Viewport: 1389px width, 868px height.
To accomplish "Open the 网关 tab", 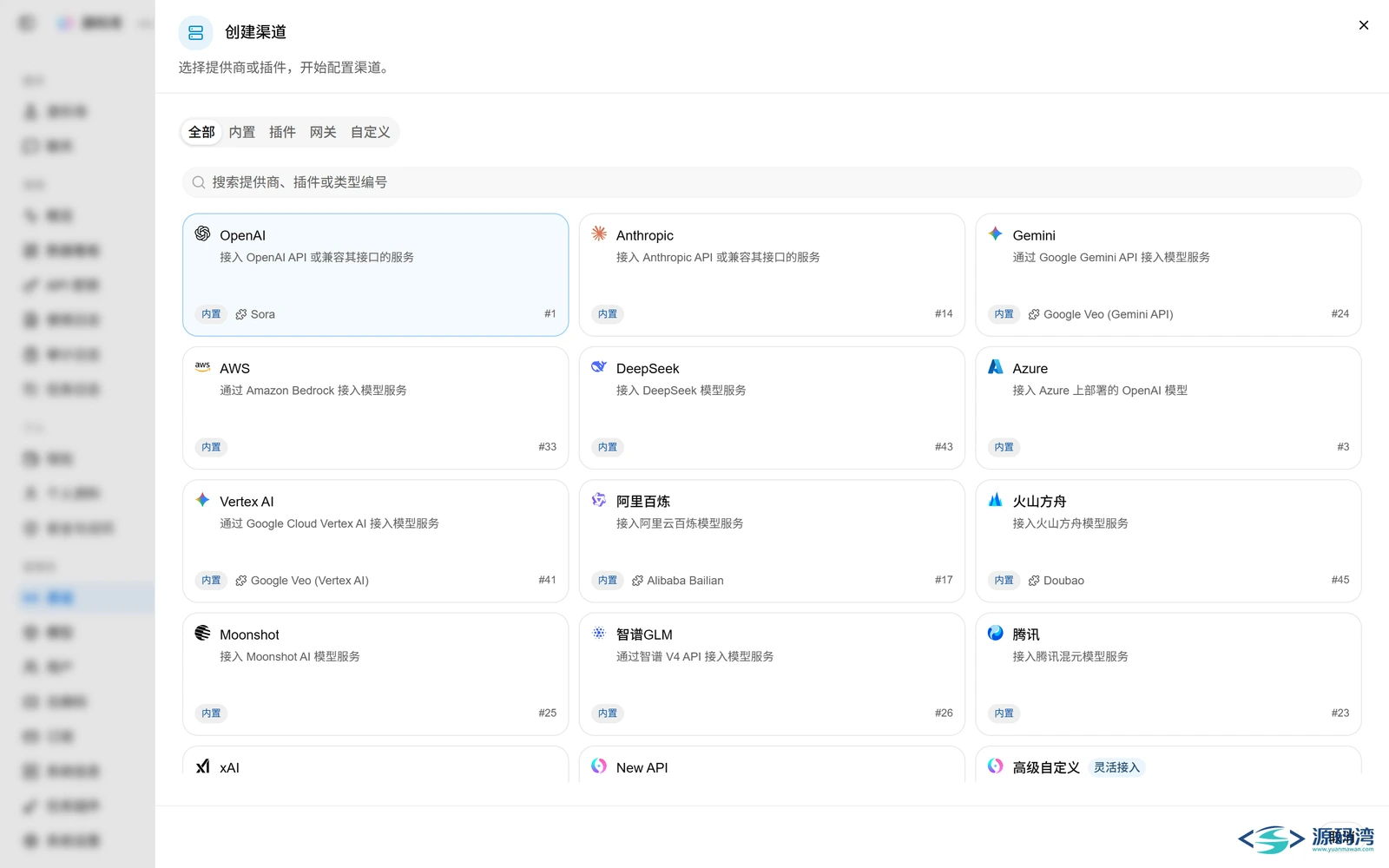I will pyautogui.click(x=323, y=132).
